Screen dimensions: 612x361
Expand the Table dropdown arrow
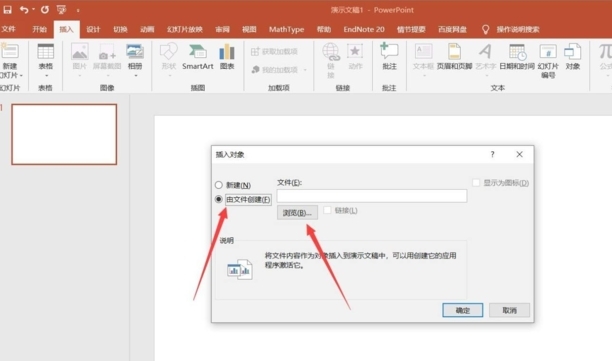click(x=46, y=76)
